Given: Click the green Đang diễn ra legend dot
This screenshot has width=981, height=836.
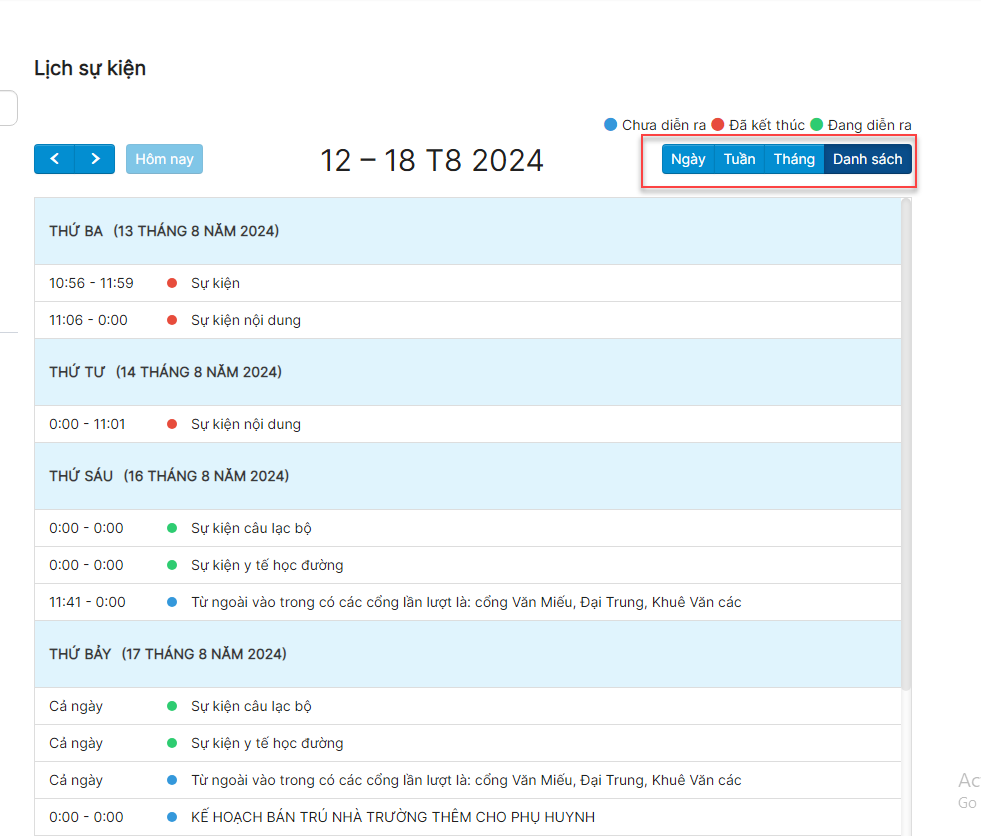Looking at the screenshot, I should pyautogui.click(x=816, y=125).
